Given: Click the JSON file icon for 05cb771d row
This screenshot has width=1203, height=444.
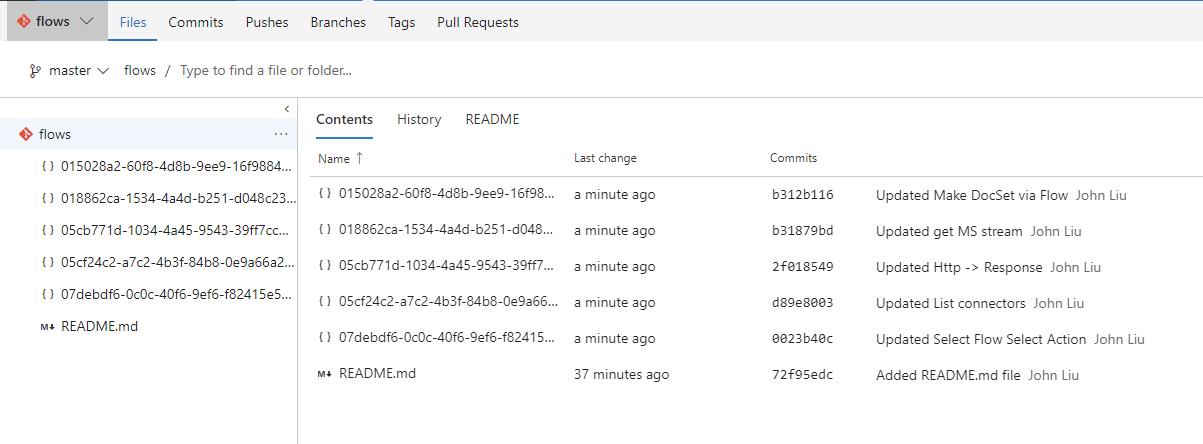Looking at the screenshot, I should [x=324, y=267].
